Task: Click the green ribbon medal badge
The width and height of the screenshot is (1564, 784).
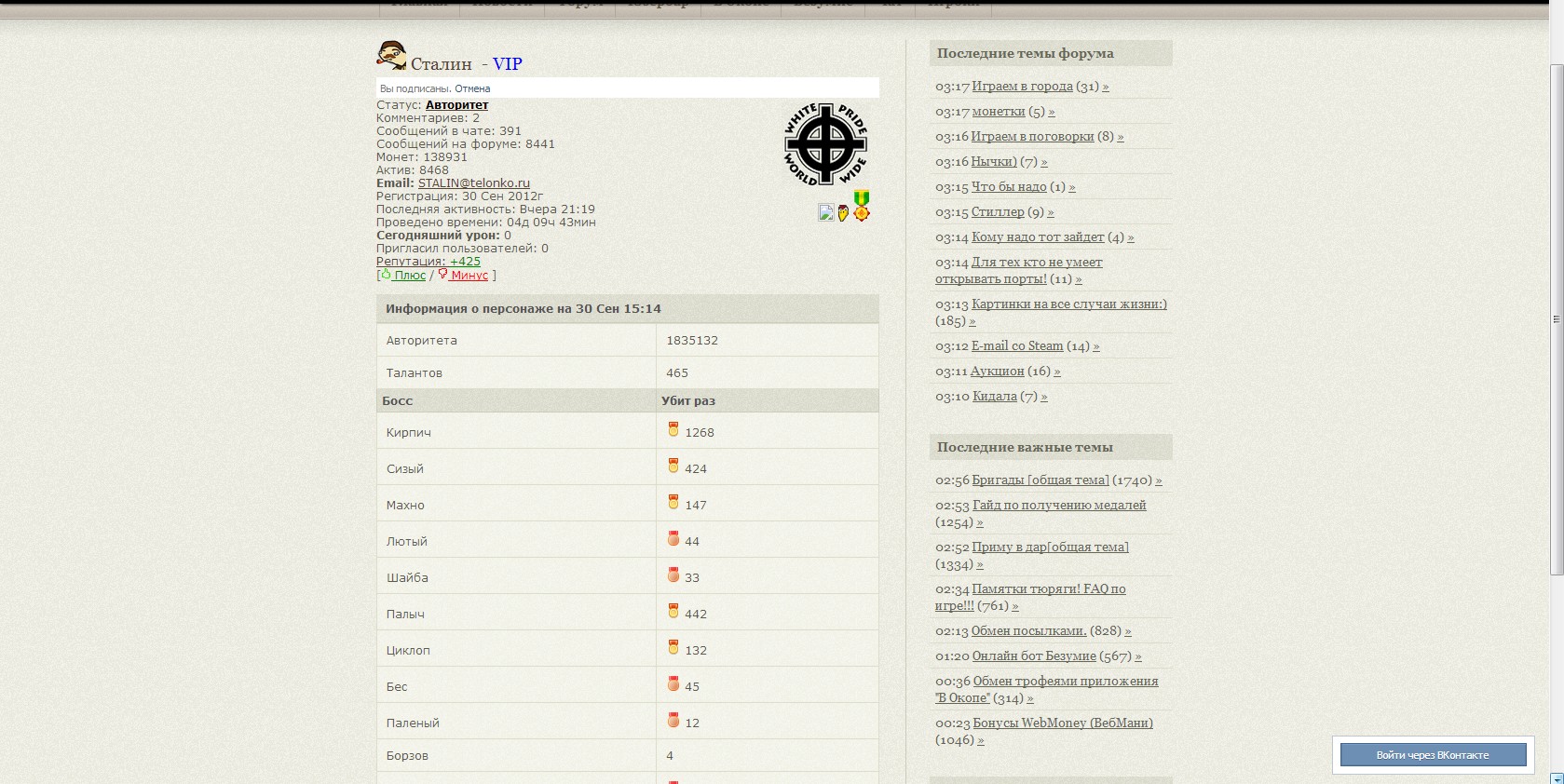Action: coord(862,206)
